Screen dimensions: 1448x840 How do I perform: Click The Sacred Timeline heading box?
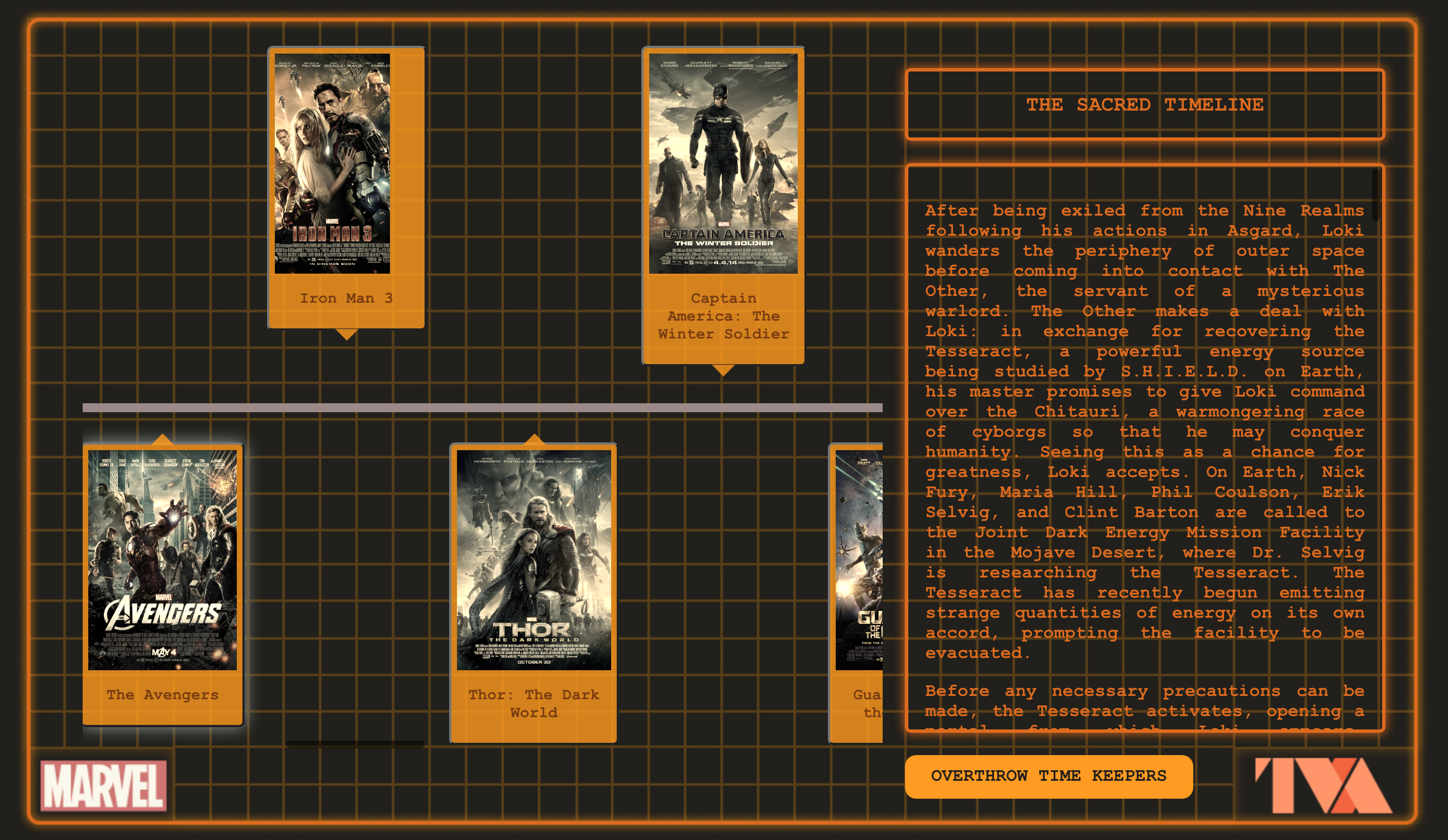(1145, 104)
